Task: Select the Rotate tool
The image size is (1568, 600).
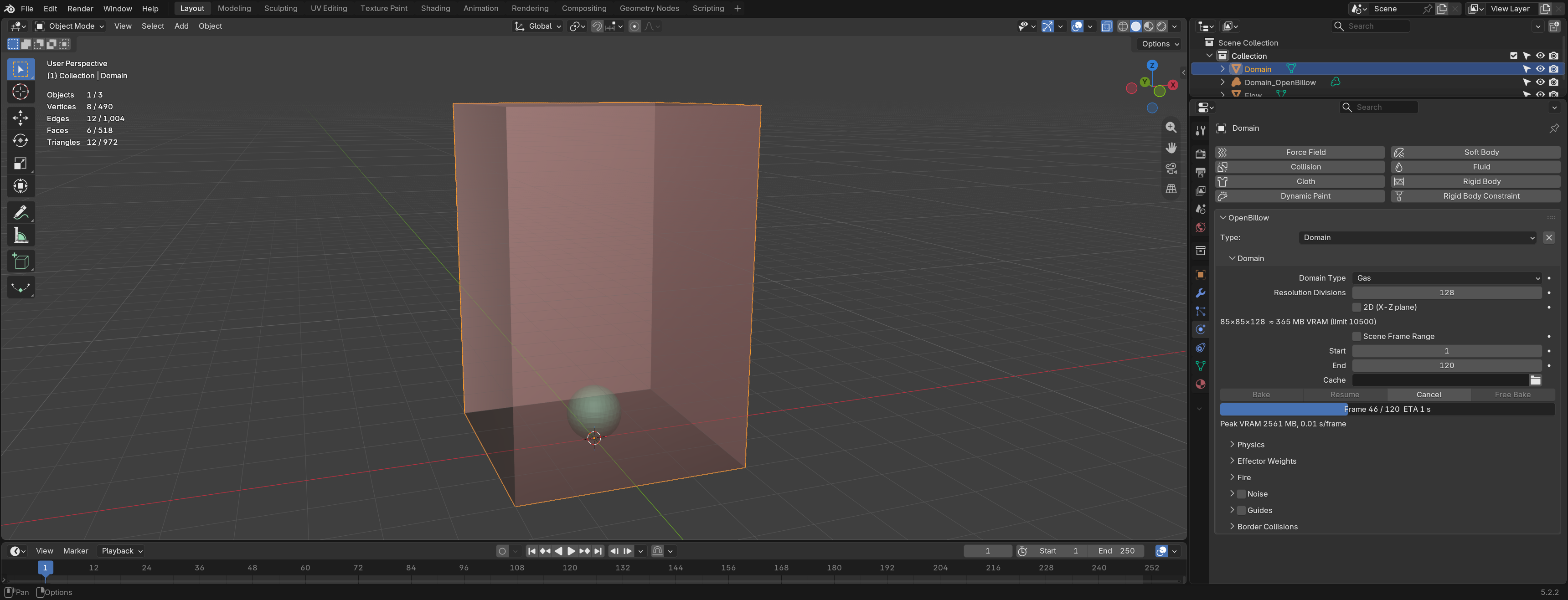Action: 21,141
